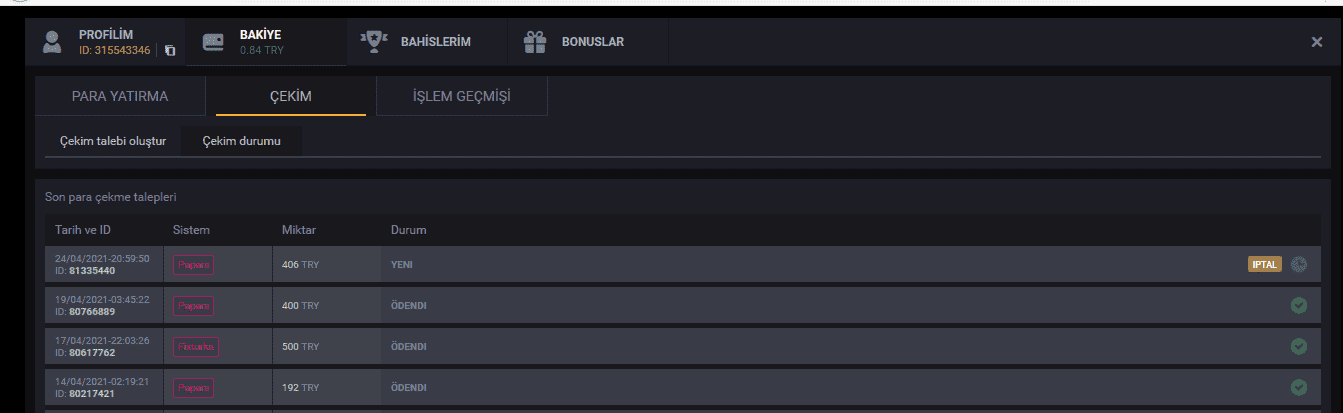This screenshot has width=1343, height=413.
Task: Click the Papara logo on the 406 TRY row
Action: (193, 265)
